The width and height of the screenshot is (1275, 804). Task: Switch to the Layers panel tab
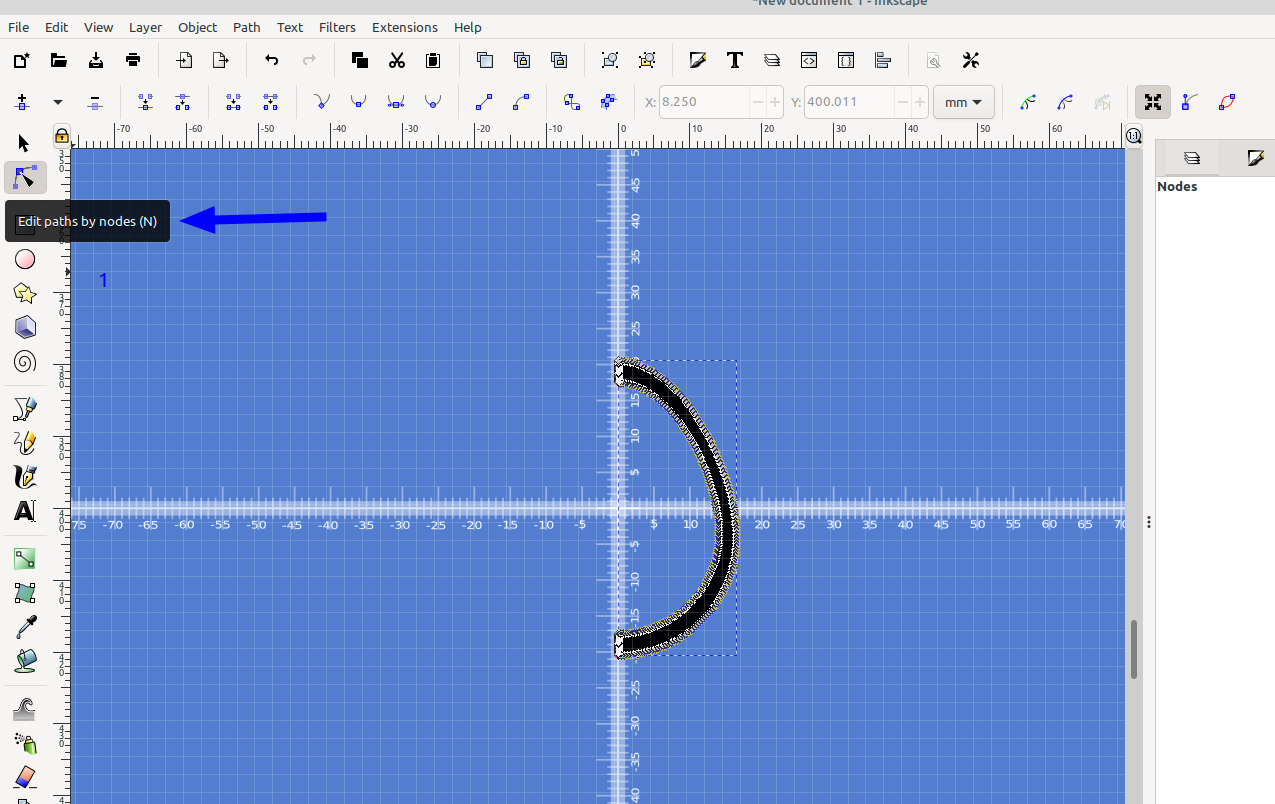pyautogui.click(x=1191, y=158)
